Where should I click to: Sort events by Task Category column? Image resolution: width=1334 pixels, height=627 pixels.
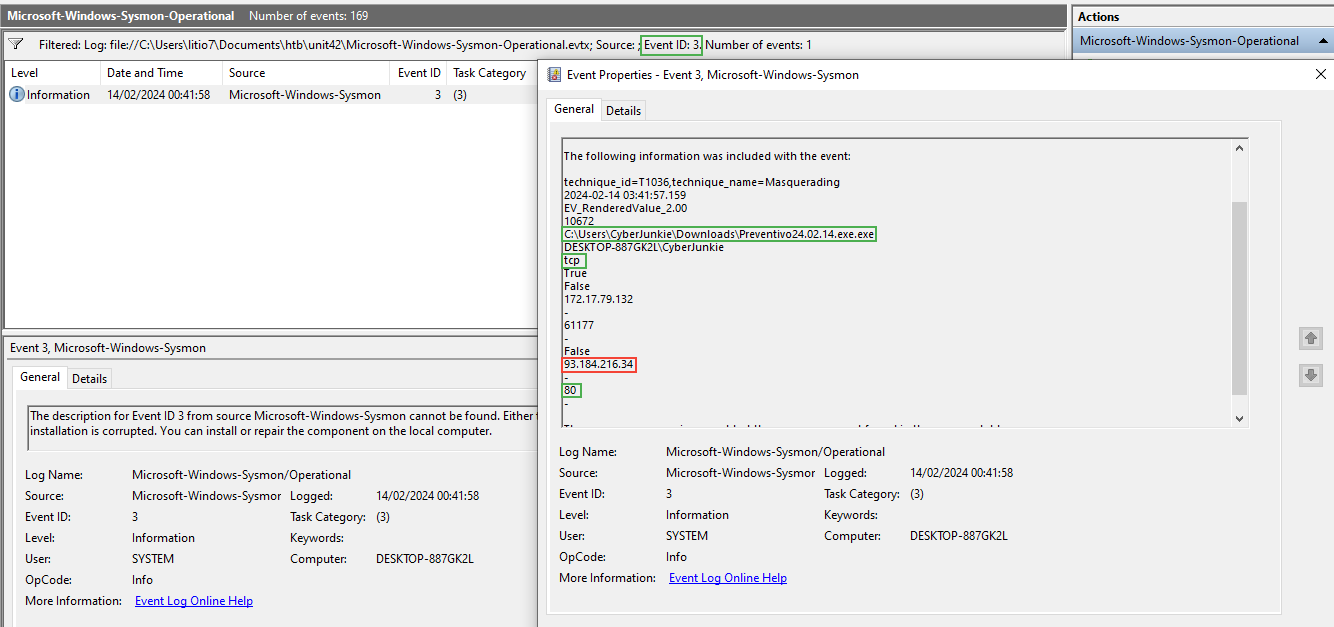pyautogui.click(x=491, y=73)
